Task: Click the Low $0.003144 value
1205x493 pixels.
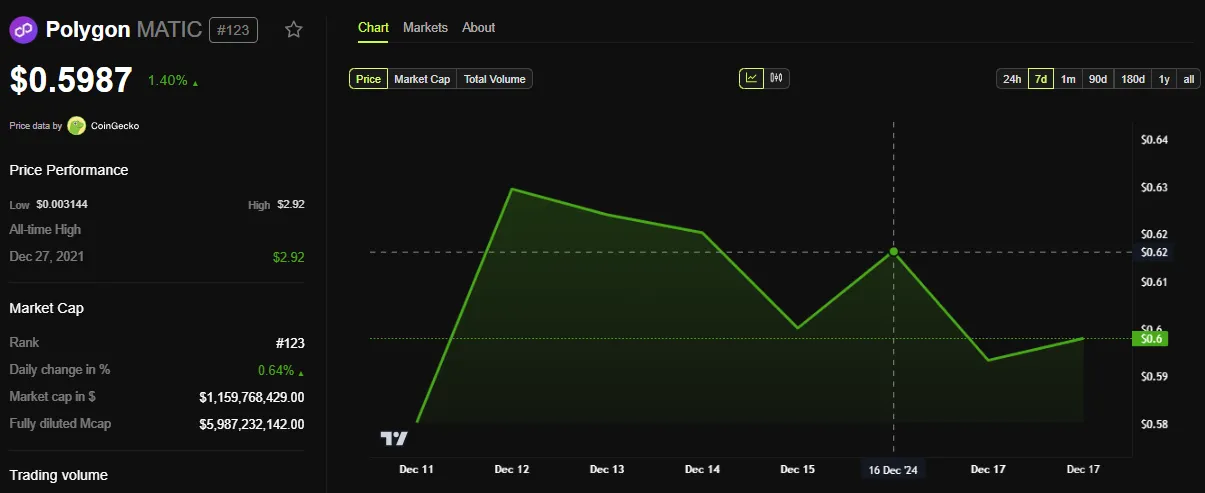Action: (62, 204)
